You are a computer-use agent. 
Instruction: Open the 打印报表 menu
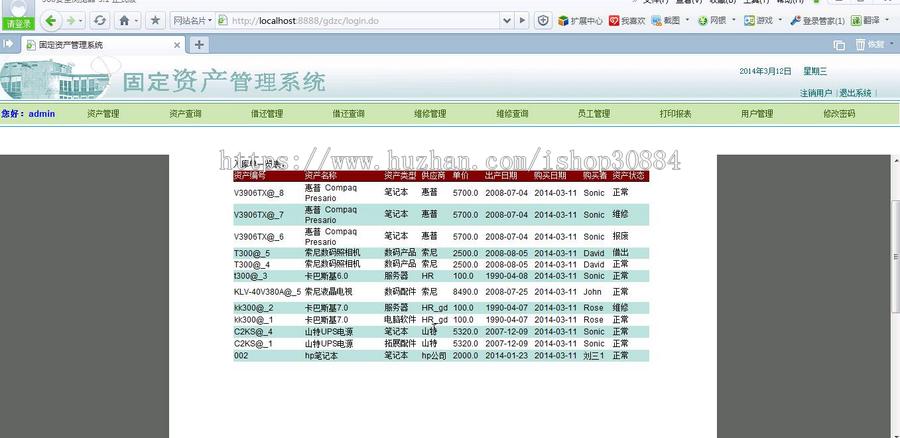676,114
